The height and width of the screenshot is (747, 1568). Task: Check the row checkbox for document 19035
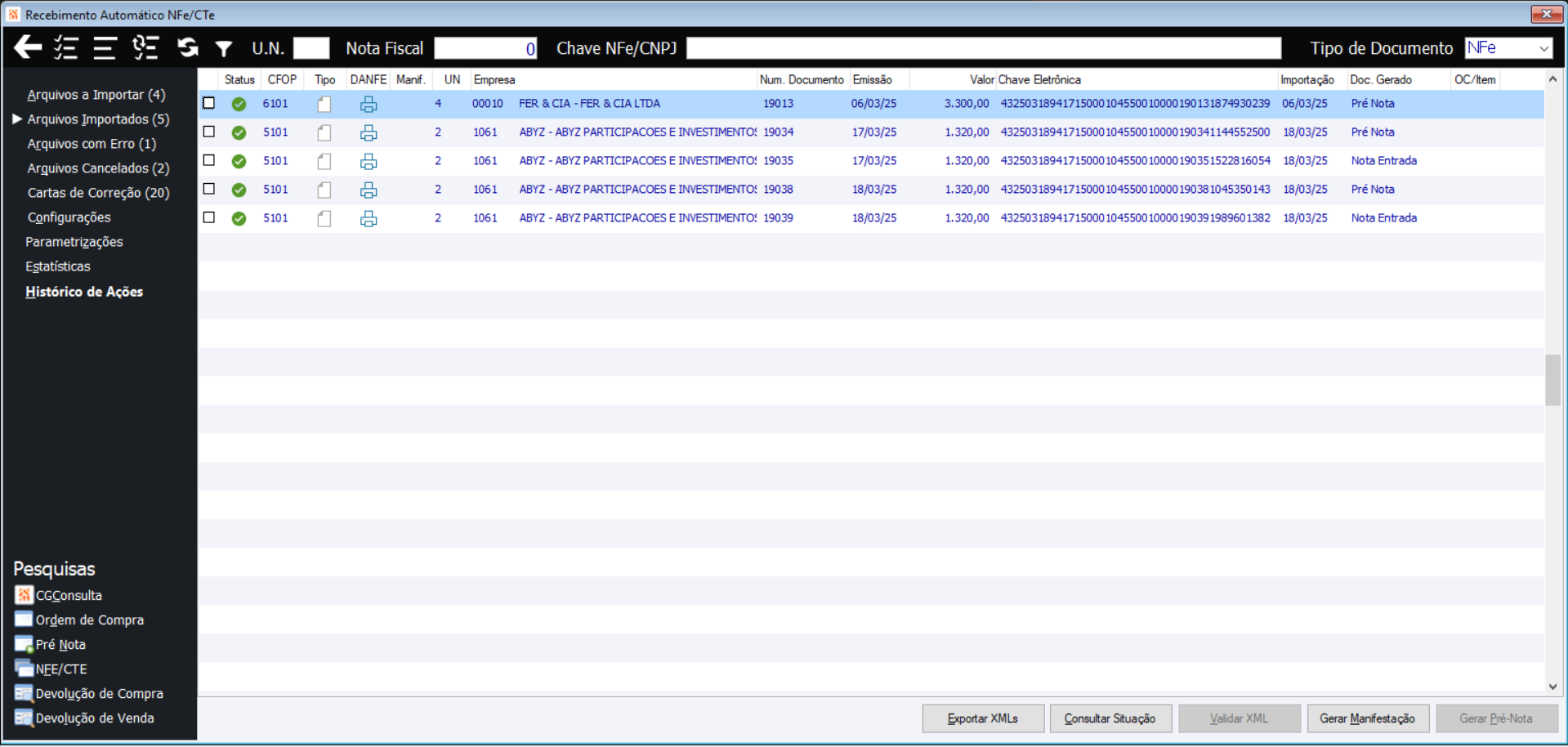pyautogui.click(x=209, y=160)
